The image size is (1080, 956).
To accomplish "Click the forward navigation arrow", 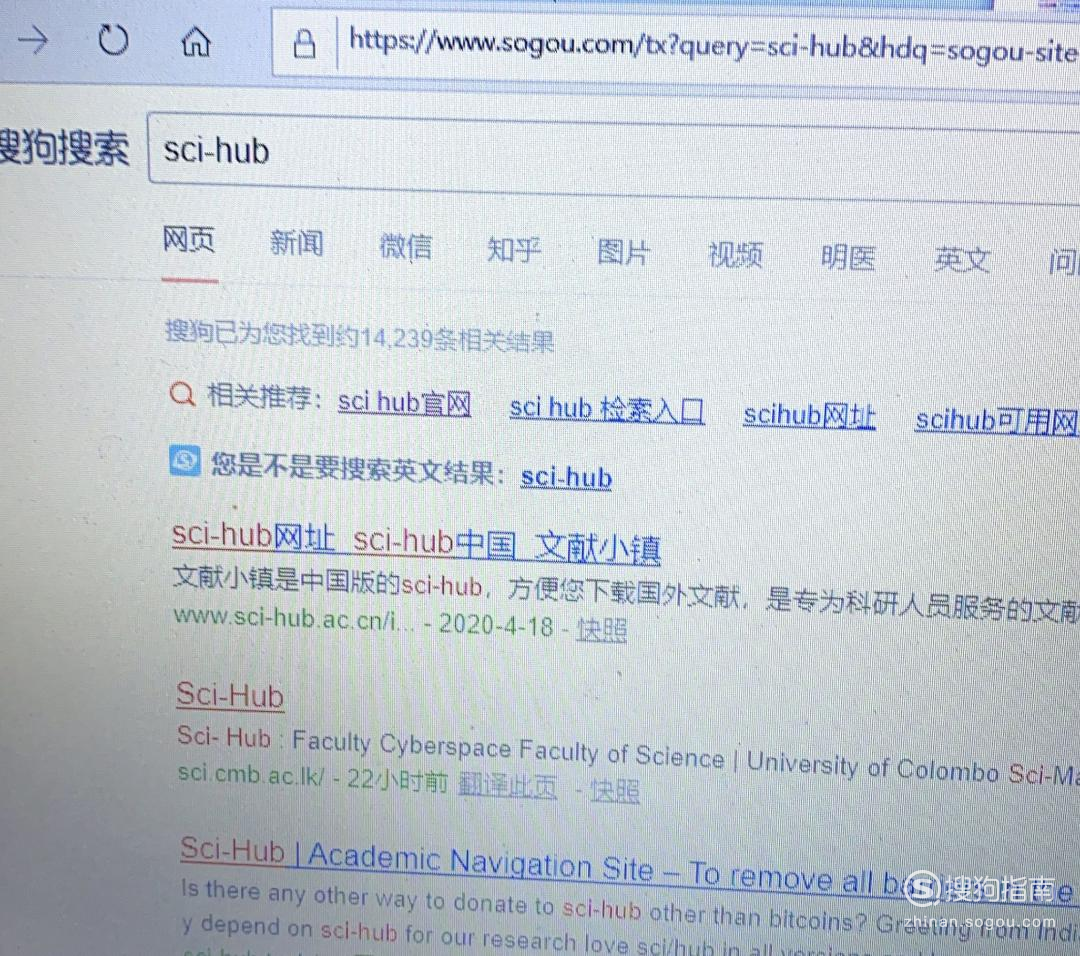I will click(x=33, y=42).
